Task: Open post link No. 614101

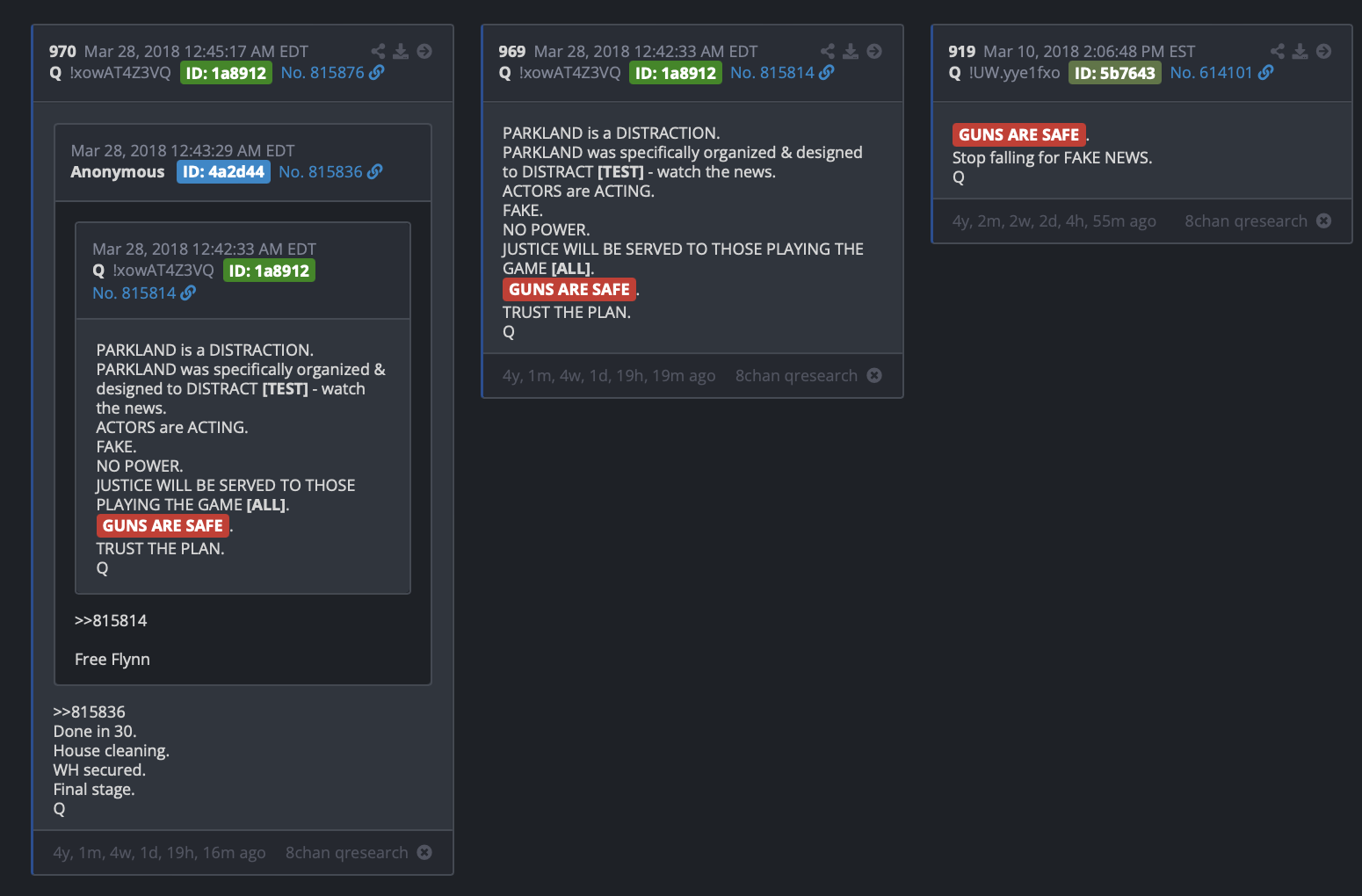Action: [x=1211, y=73]
